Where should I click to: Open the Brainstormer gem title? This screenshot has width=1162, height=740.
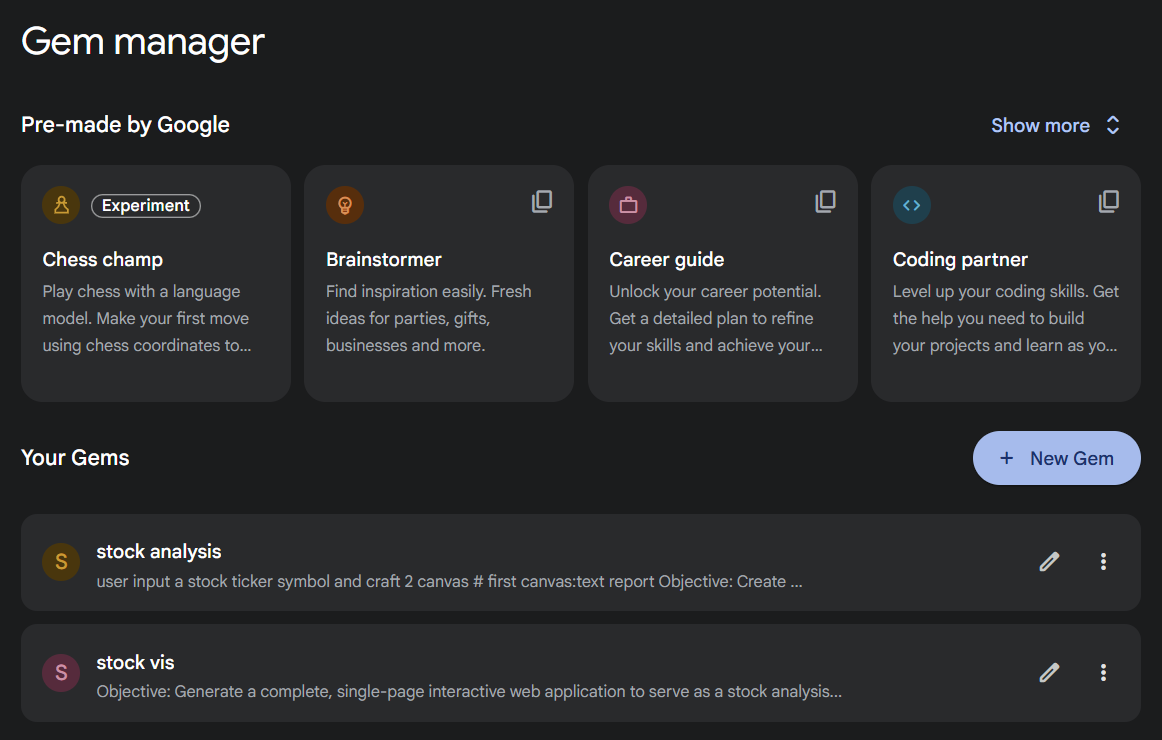click(x=384, y=260)
